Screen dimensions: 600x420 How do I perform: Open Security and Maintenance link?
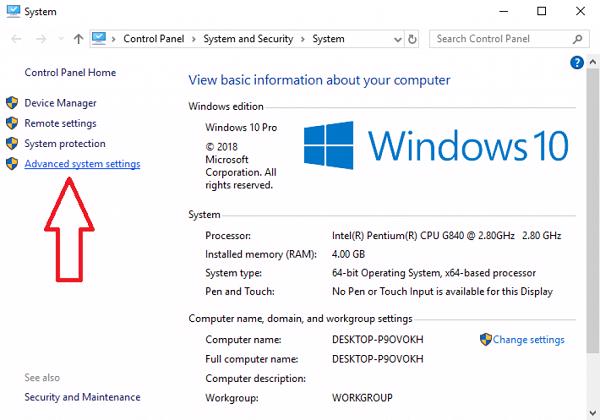(82, 397)
